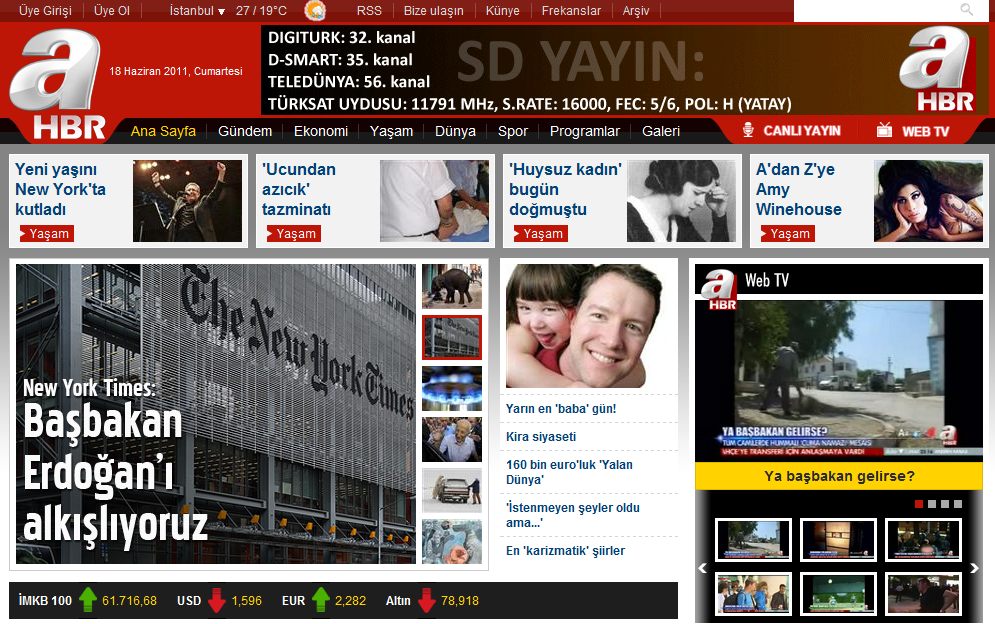Click the search magnifier icon

[966, 9]
